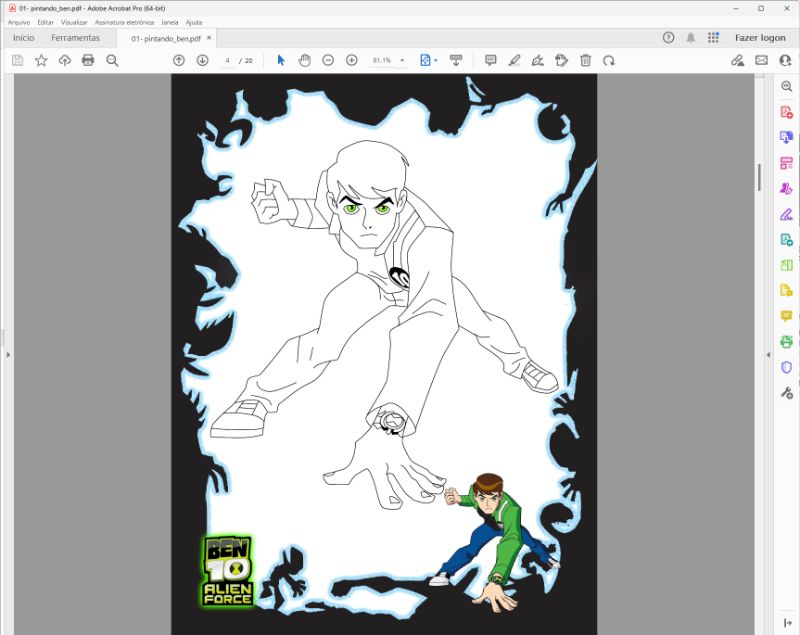Star the file with the Bookmark icon
Screen dimensions: 800x635
click(x=41, y=60)
